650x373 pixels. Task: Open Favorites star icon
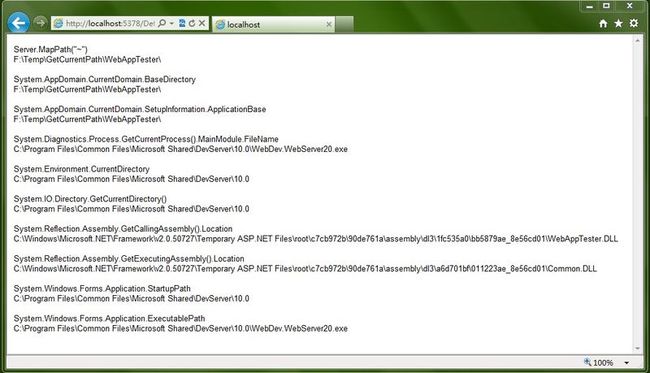618,24
